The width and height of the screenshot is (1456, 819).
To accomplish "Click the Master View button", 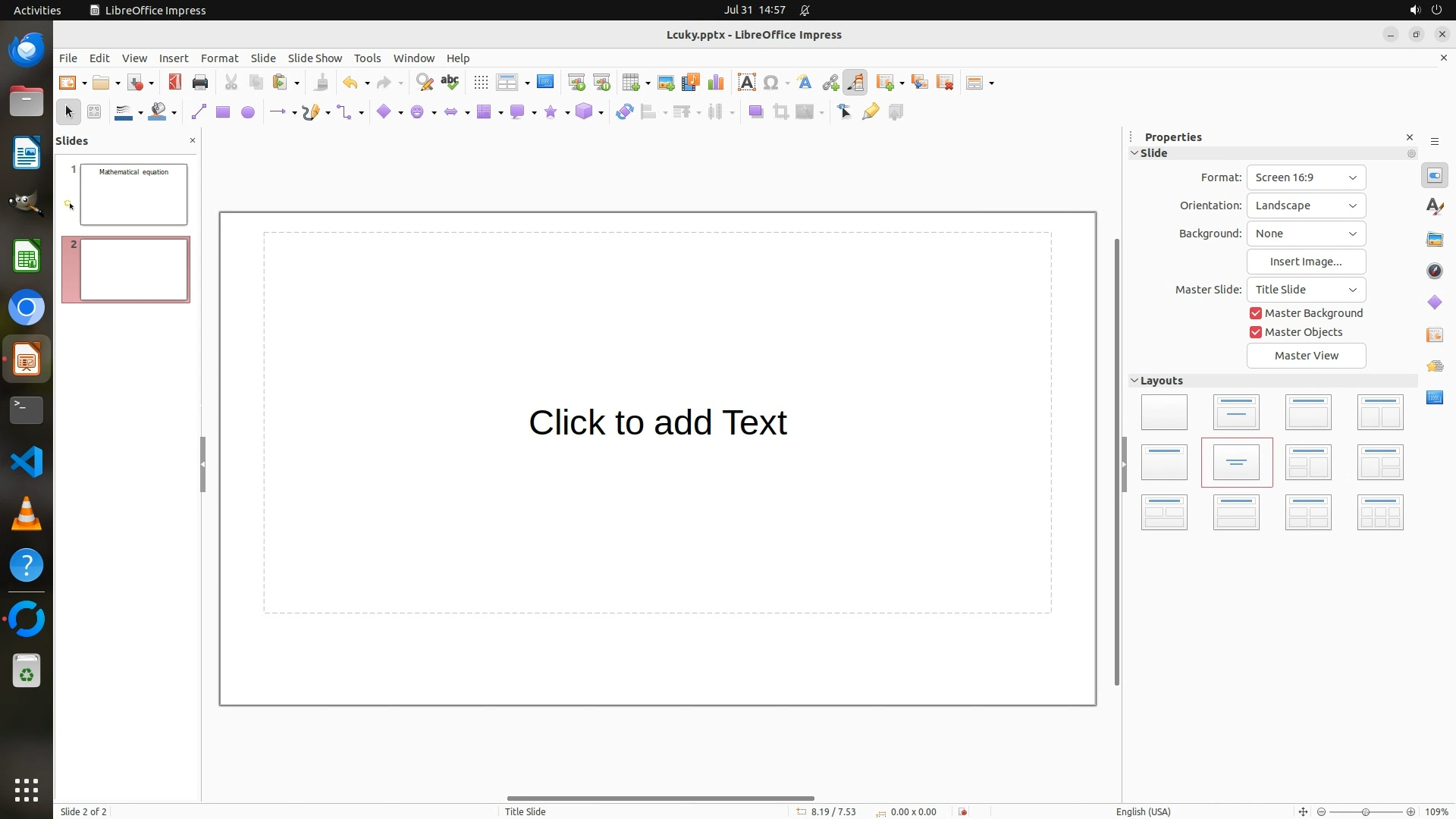I will point(1305,356).
